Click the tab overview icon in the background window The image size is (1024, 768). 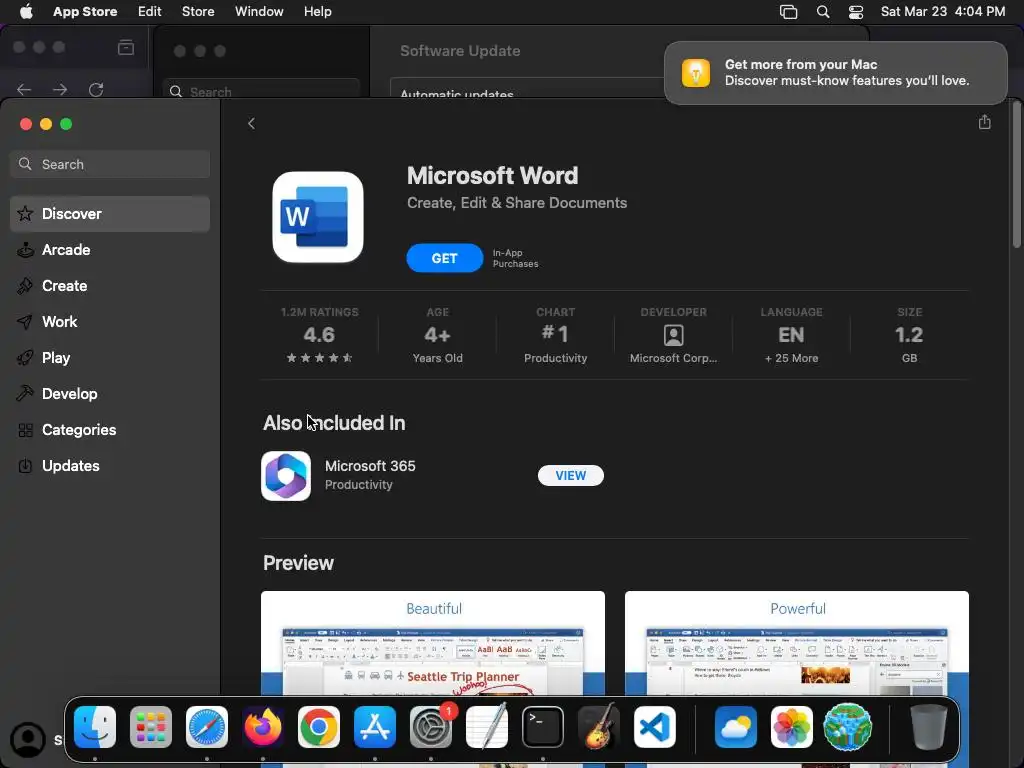coord(126,47)
